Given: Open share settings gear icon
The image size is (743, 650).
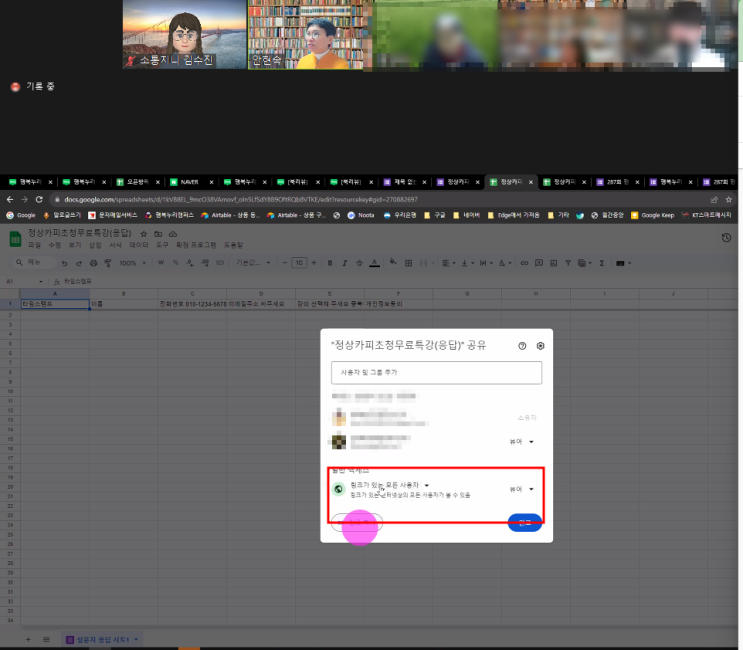Looking at the screenshot, I should click(x=540, y=346).
